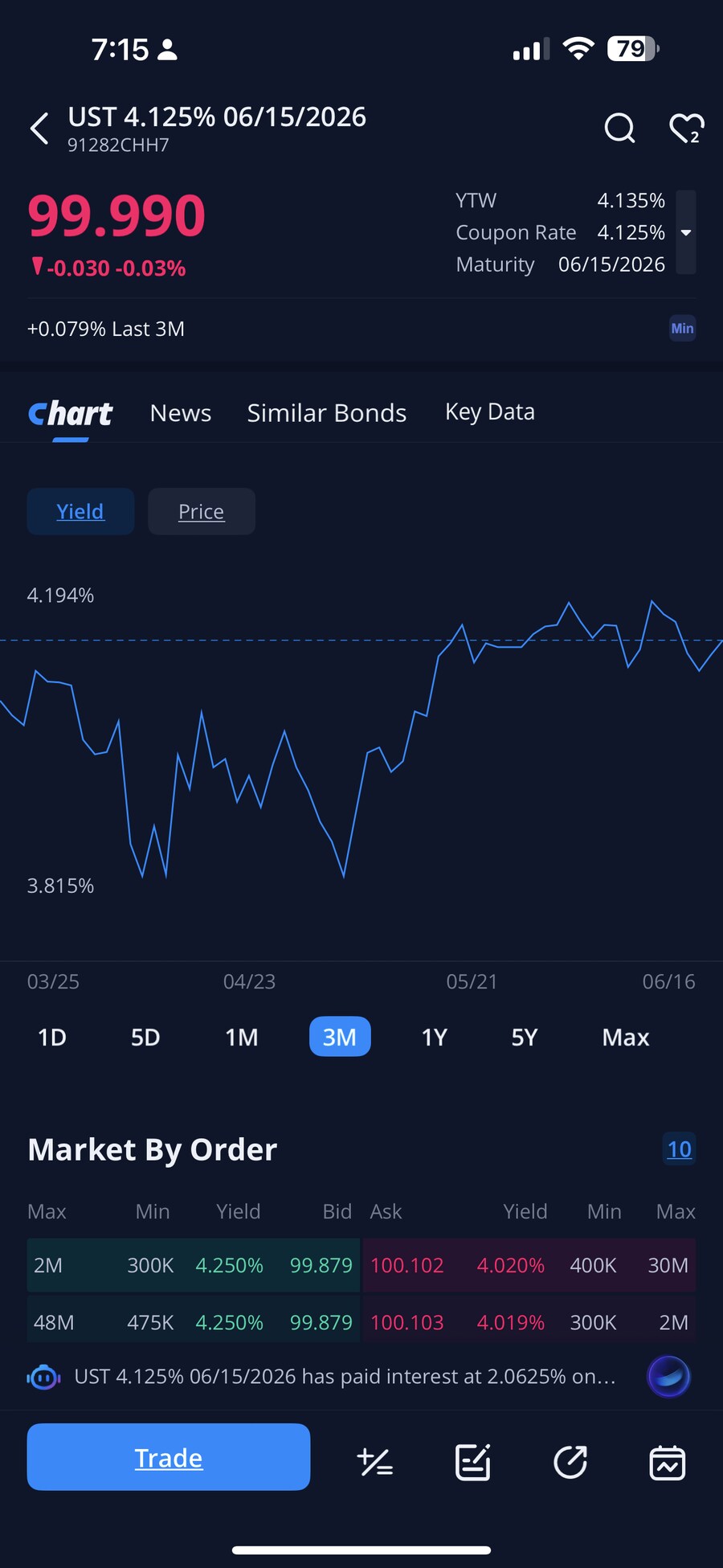Switch to the Similar Bonds tab
The height and width of the screenshot is (1568, 723).
point(326,412)
